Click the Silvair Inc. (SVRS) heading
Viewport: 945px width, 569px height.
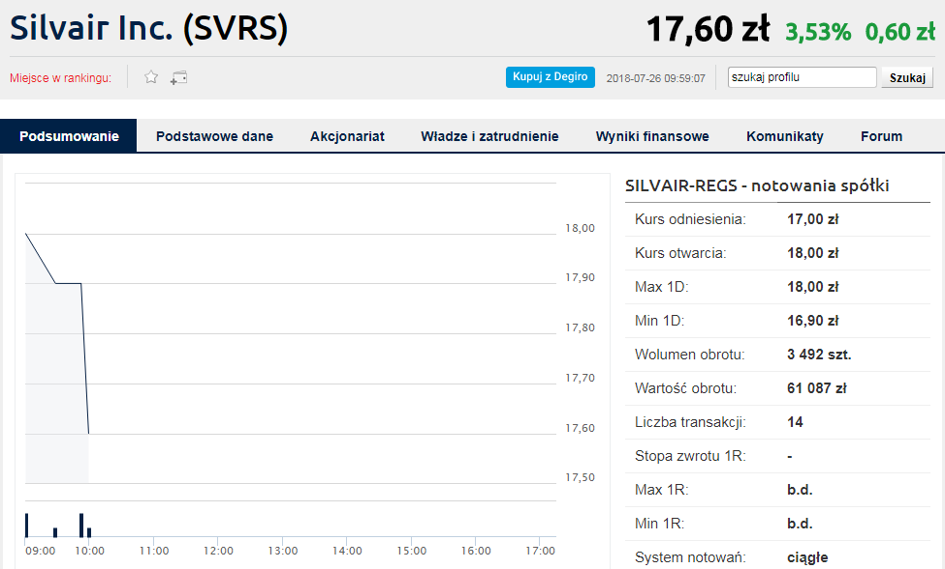149,28
